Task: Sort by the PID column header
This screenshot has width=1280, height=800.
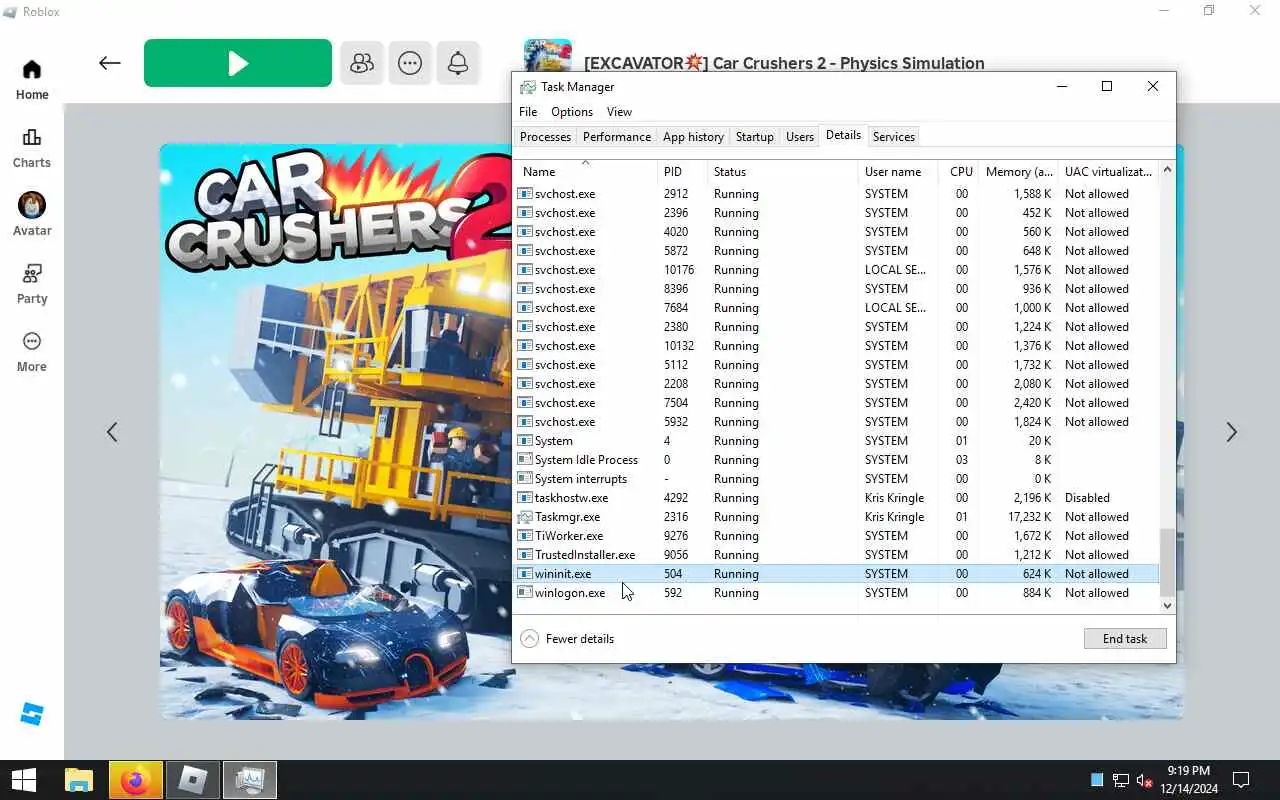Action: [682, 172]
